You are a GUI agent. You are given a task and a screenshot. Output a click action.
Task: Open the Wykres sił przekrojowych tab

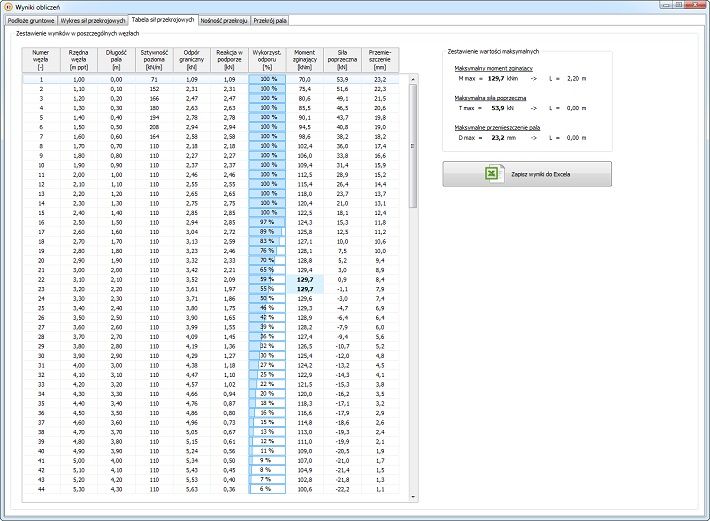93,21
